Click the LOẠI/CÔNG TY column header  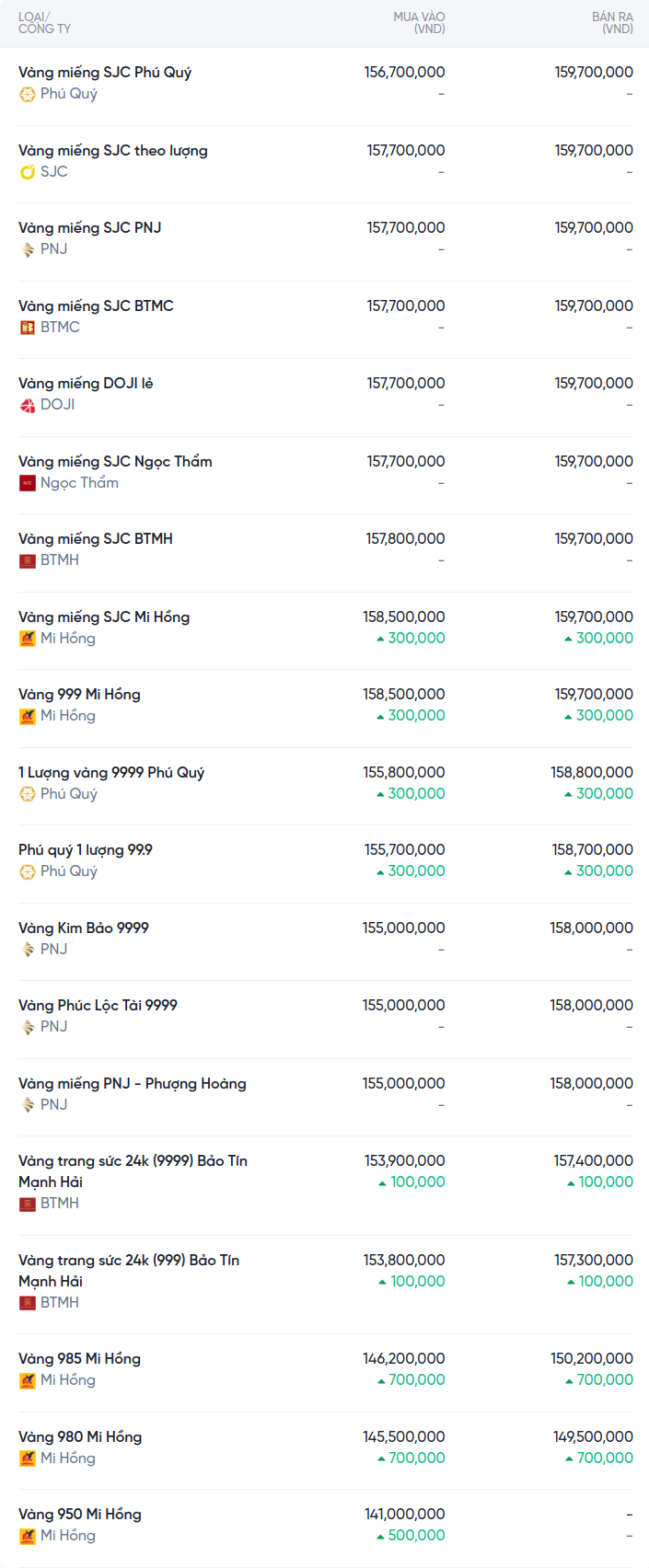pyautogui.click(x=44, y=23)
